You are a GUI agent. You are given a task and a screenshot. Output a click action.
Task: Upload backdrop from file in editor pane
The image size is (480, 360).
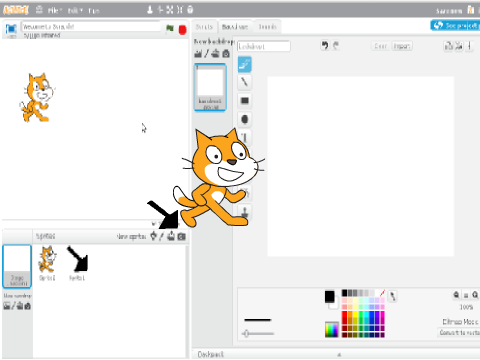click(215, 53)
